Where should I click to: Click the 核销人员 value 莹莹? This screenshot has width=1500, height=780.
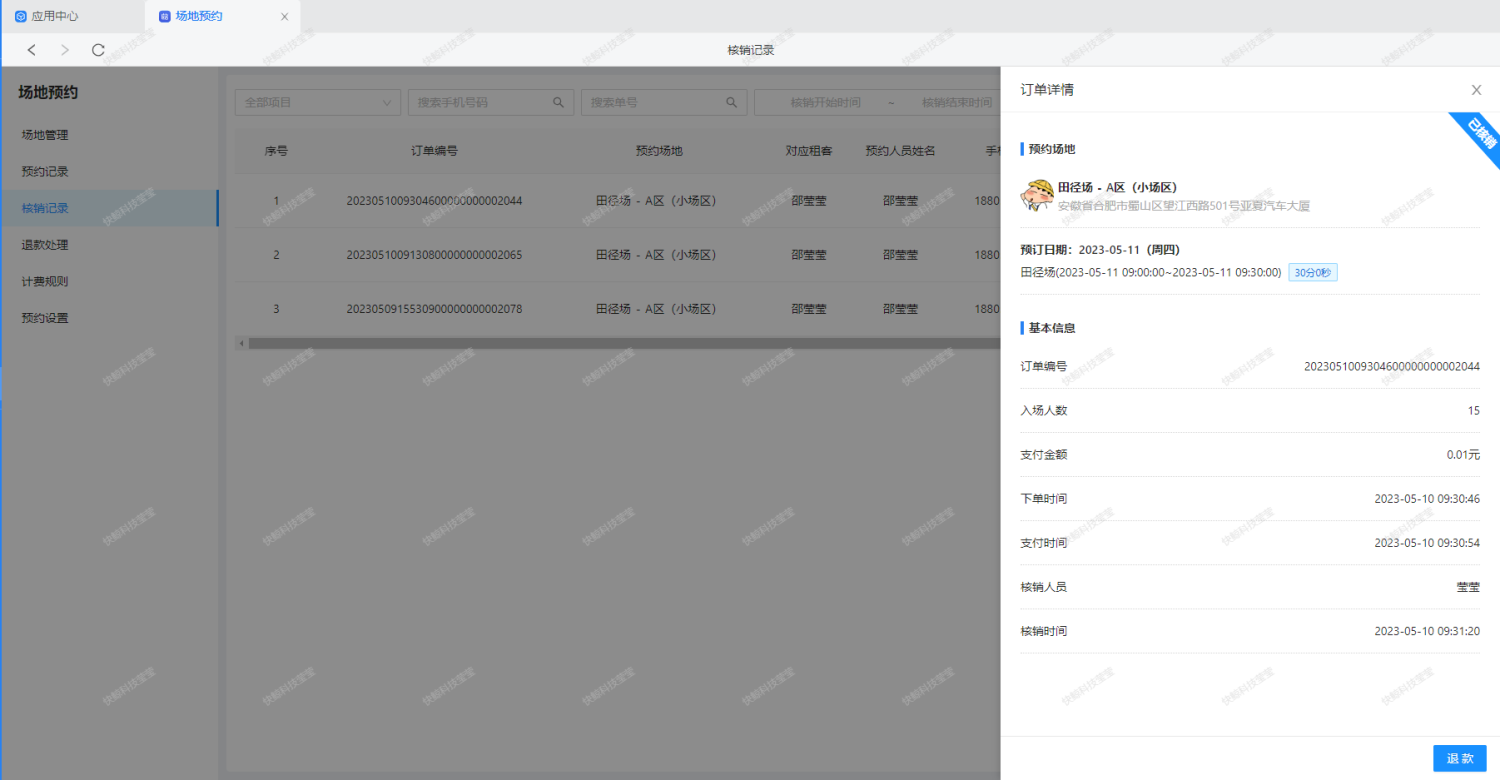[x=1468, y=587]
